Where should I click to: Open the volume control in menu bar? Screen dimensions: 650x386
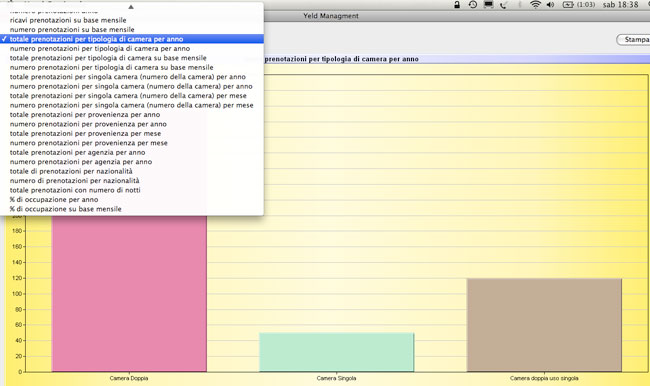(x=551, y=5)
